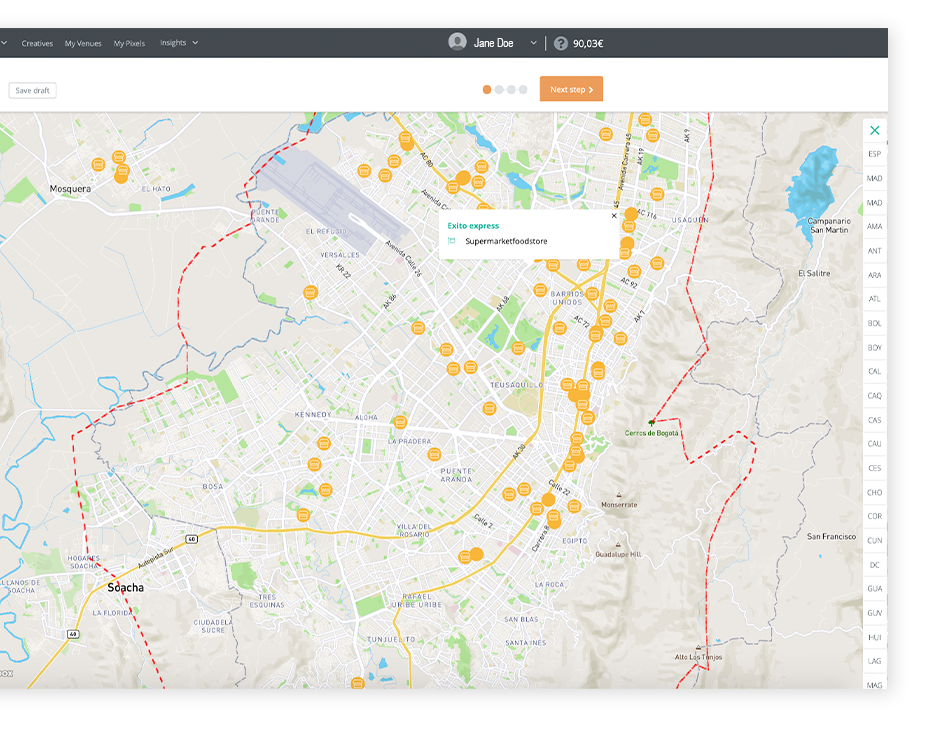Click the Campanario San Martin label
The image size is (934, 752).
[x=829, y=225]
